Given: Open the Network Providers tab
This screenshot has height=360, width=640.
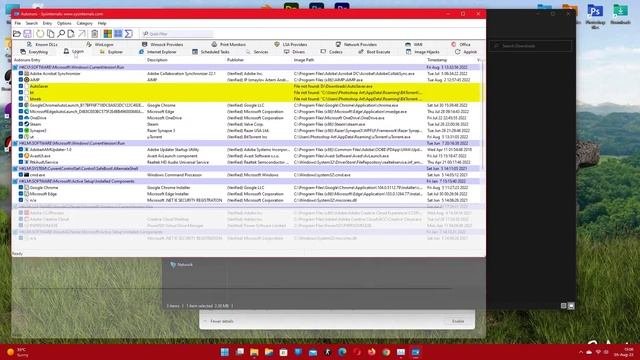Looking at the screenshot, I should coord(356,44).
